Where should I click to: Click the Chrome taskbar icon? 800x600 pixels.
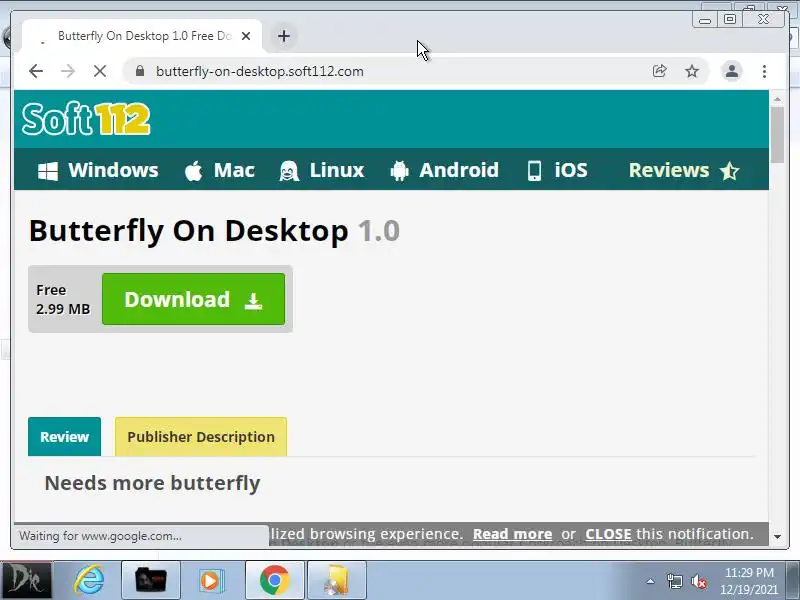tap(274, 580)
